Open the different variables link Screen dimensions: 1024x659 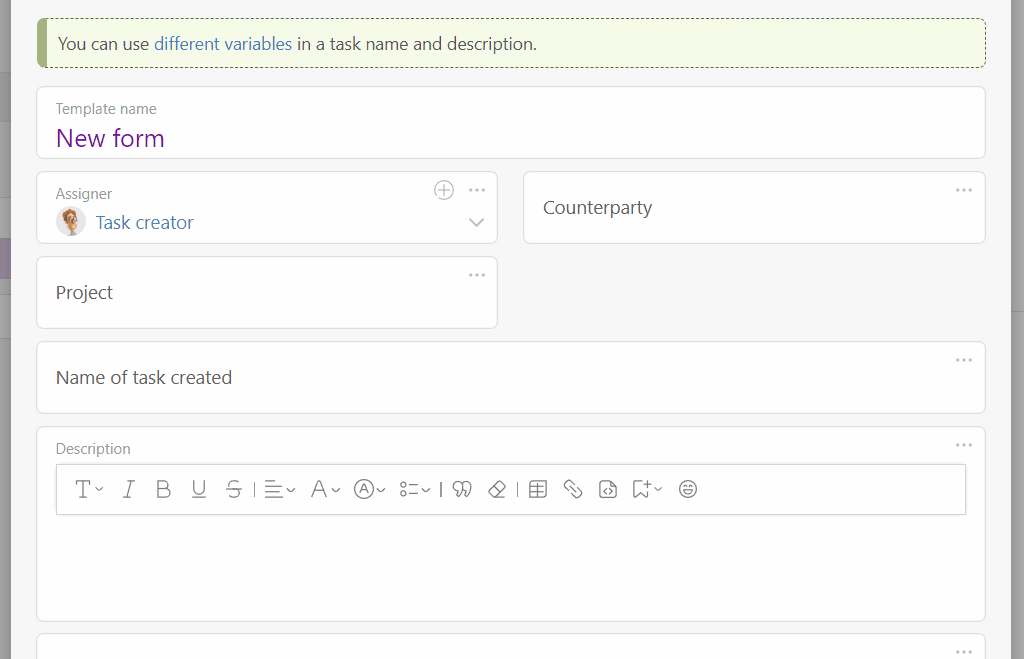(223, 44)
